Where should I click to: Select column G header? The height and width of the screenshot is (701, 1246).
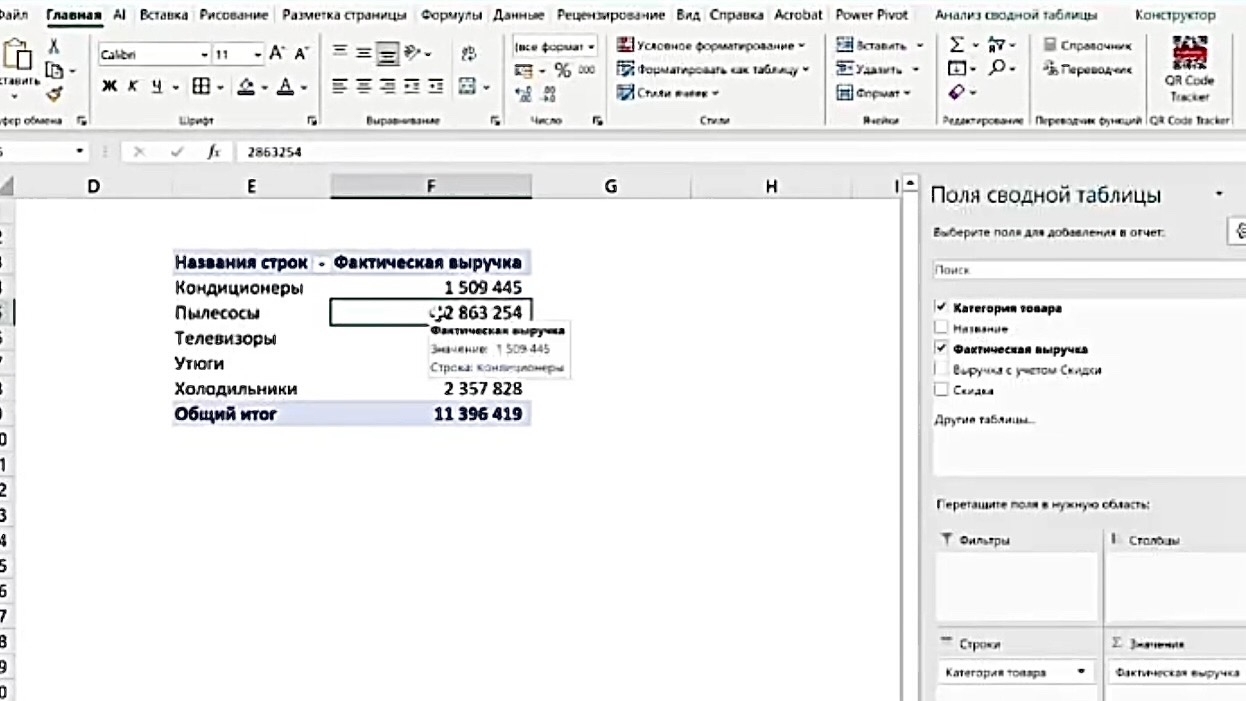coord(610,186)
